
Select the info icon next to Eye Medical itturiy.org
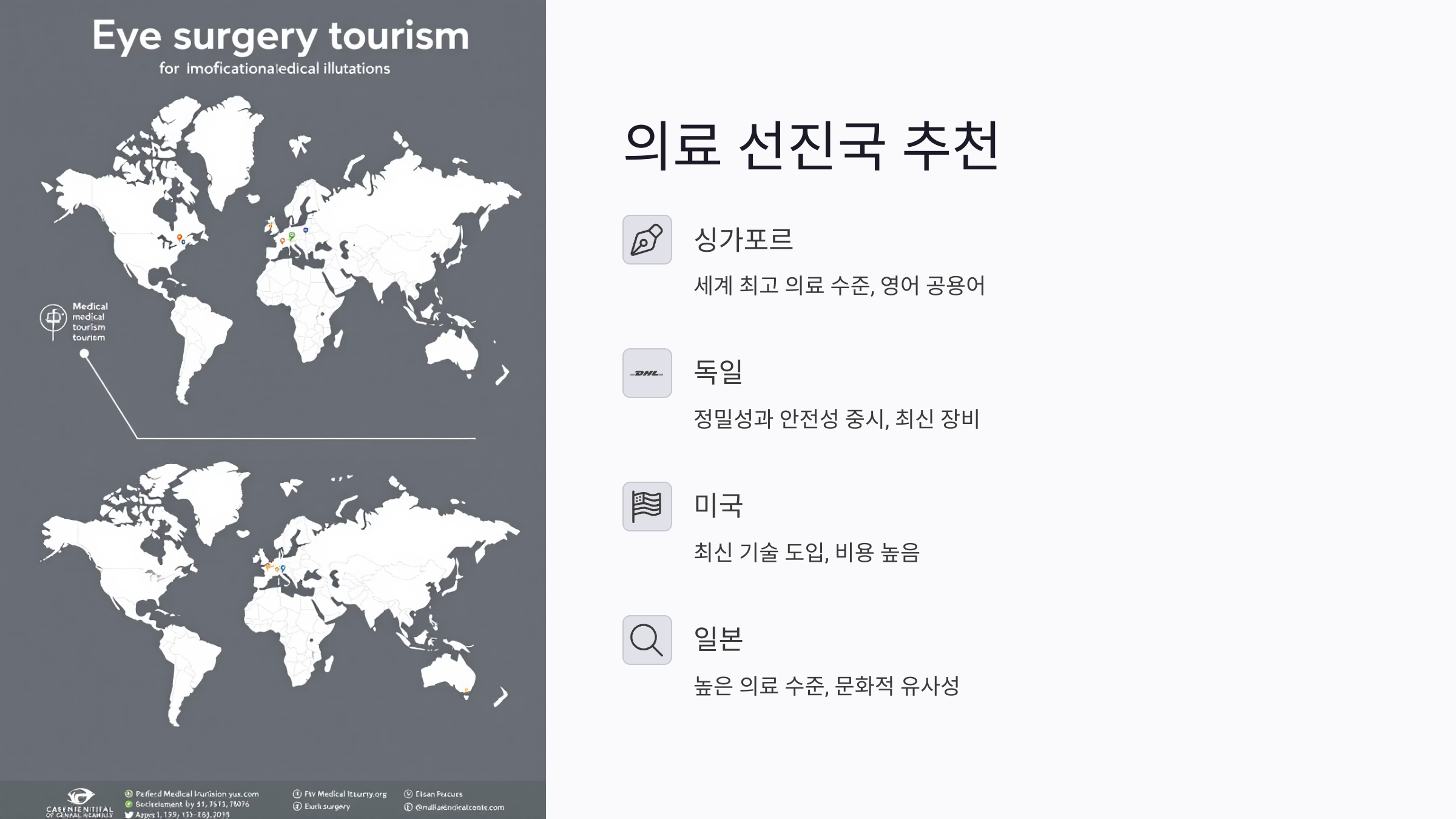click(296, 794)
